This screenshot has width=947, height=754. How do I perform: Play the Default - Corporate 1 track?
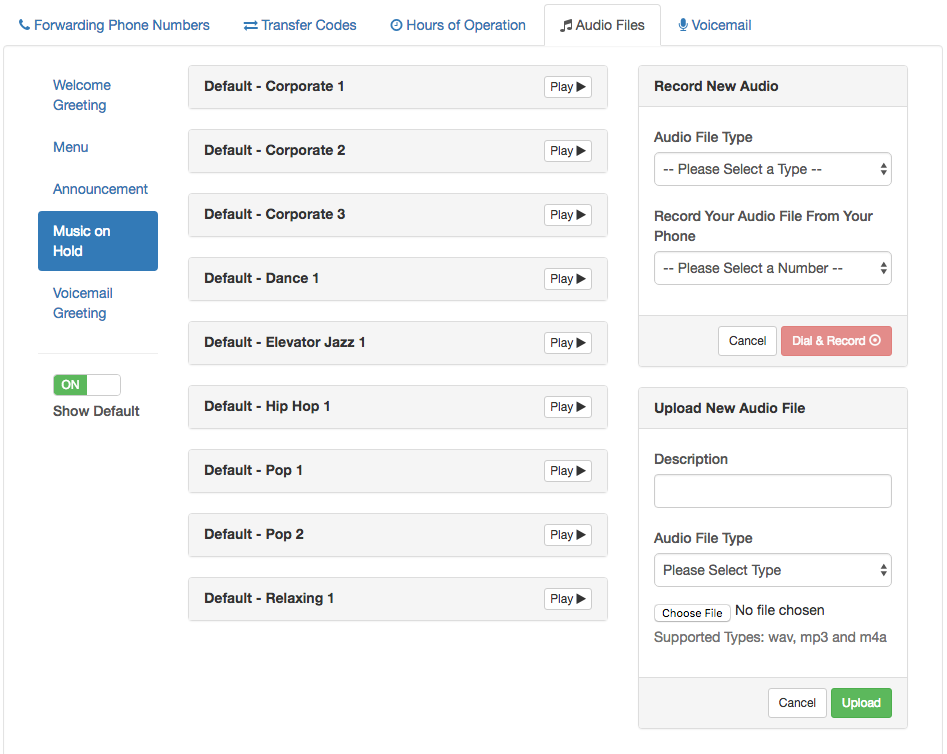pyautogui.click(x=567, y=87)
